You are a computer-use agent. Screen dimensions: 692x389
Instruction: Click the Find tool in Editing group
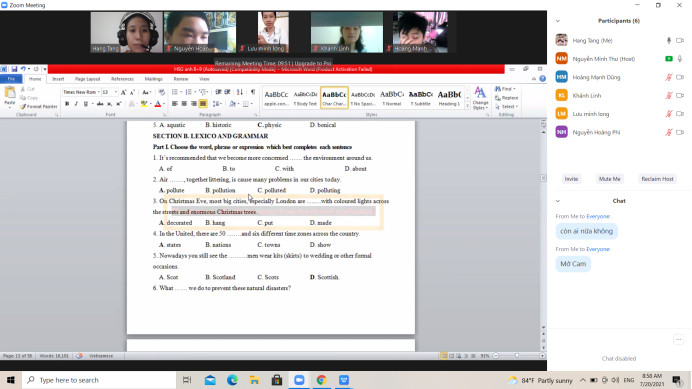[505, 89]
